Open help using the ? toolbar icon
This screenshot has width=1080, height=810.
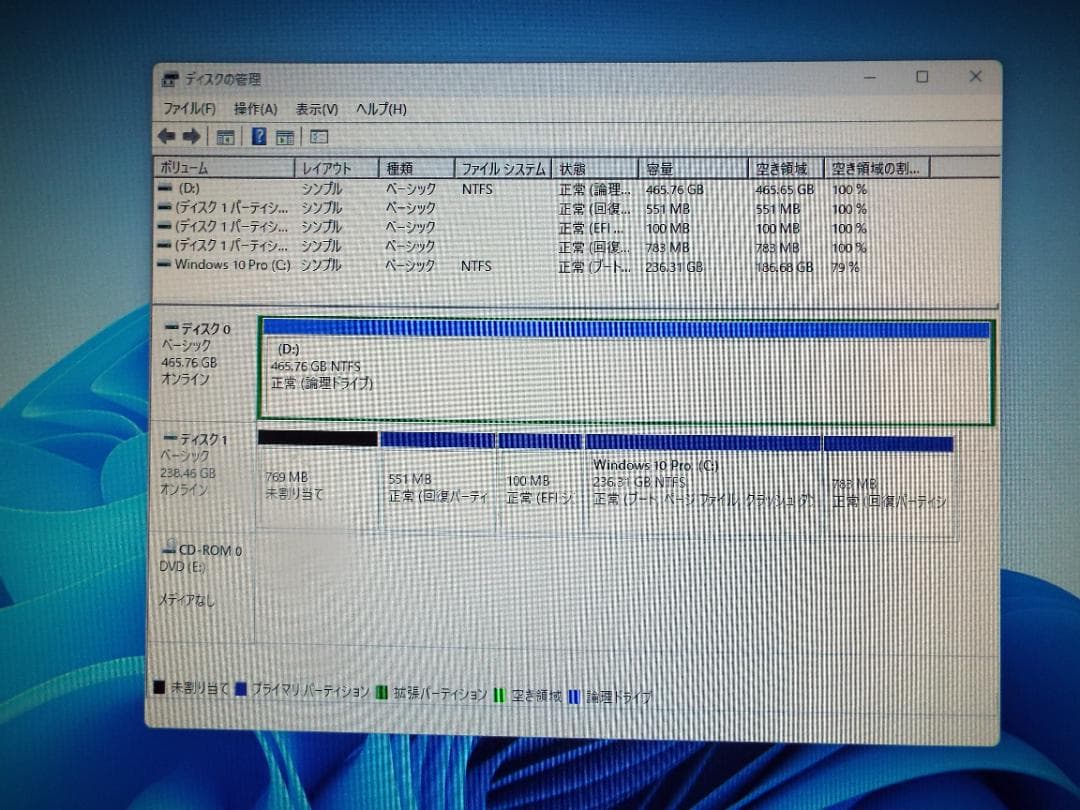pos(258,137)
